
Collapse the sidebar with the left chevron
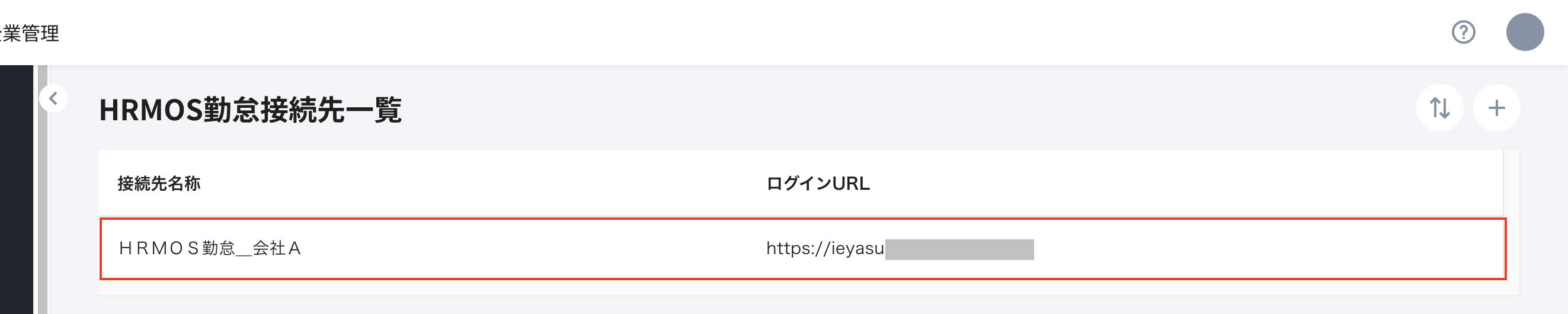click(53, 98)
